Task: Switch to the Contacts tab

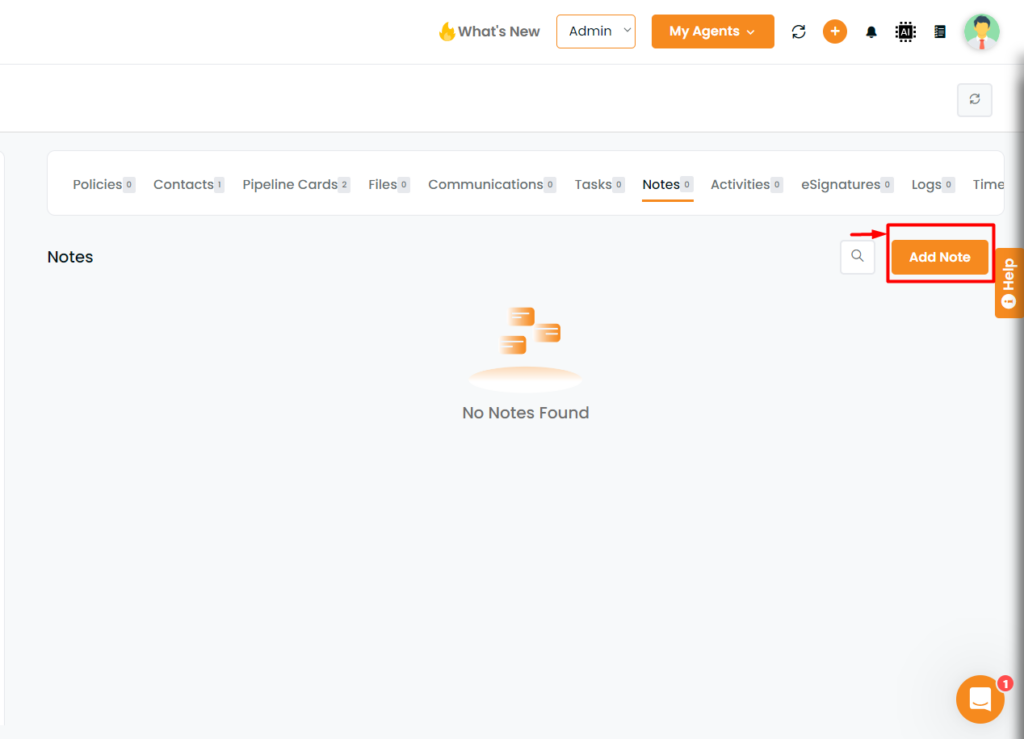Action: (189, 185)
